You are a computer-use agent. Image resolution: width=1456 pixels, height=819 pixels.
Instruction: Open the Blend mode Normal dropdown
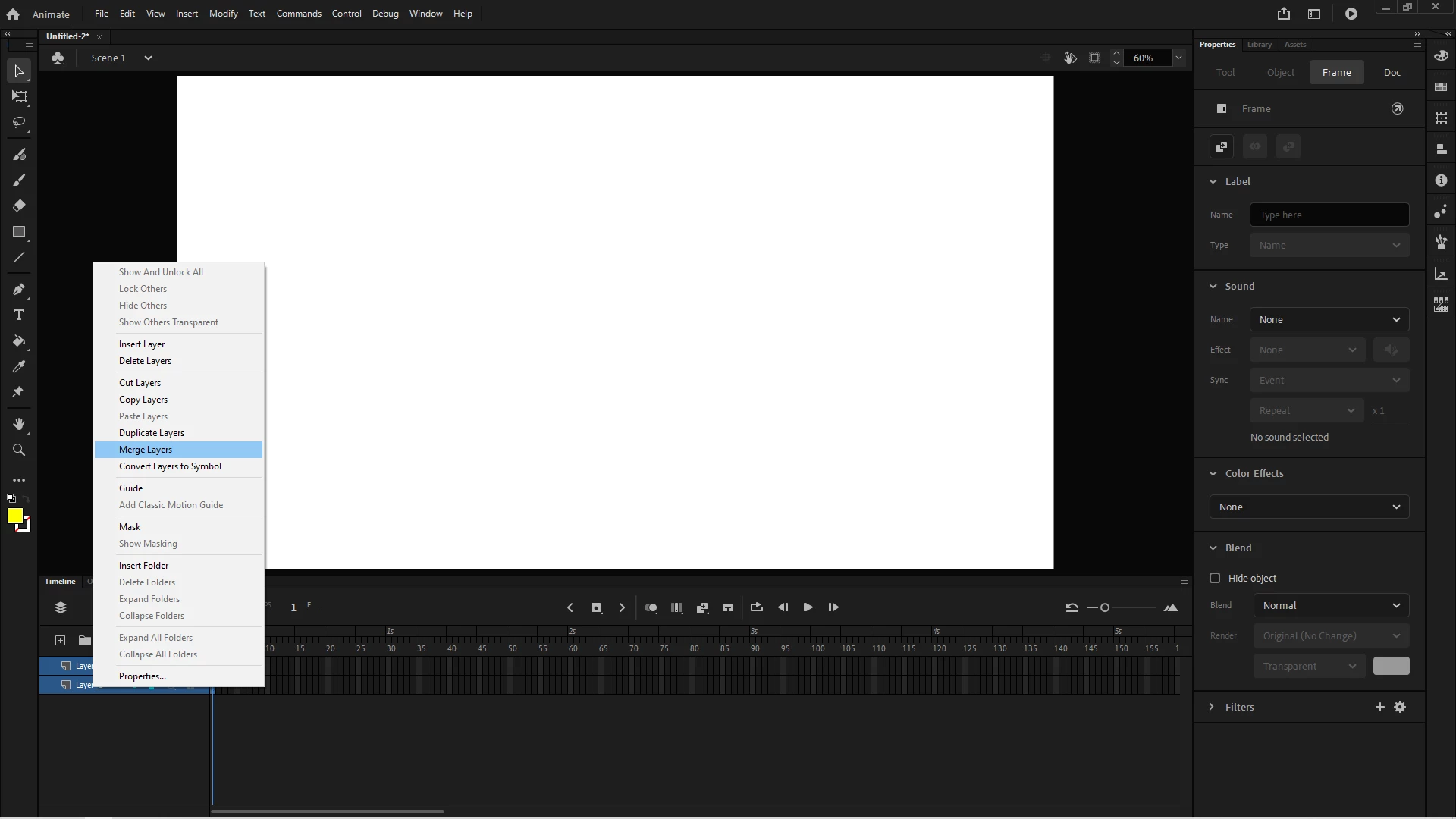coord(1331,605)
